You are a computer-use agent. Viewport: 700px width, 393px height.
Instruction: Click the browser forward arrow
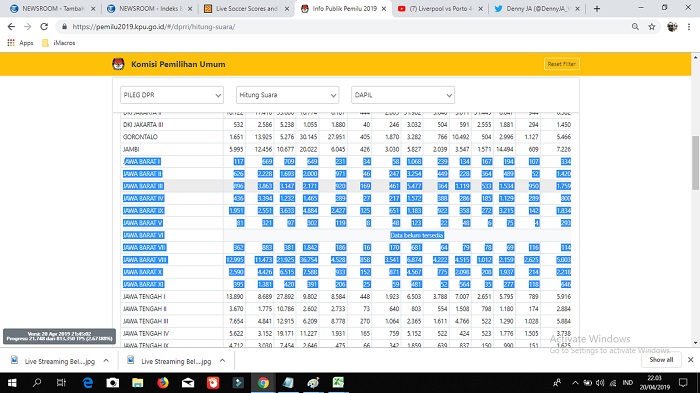28,27
